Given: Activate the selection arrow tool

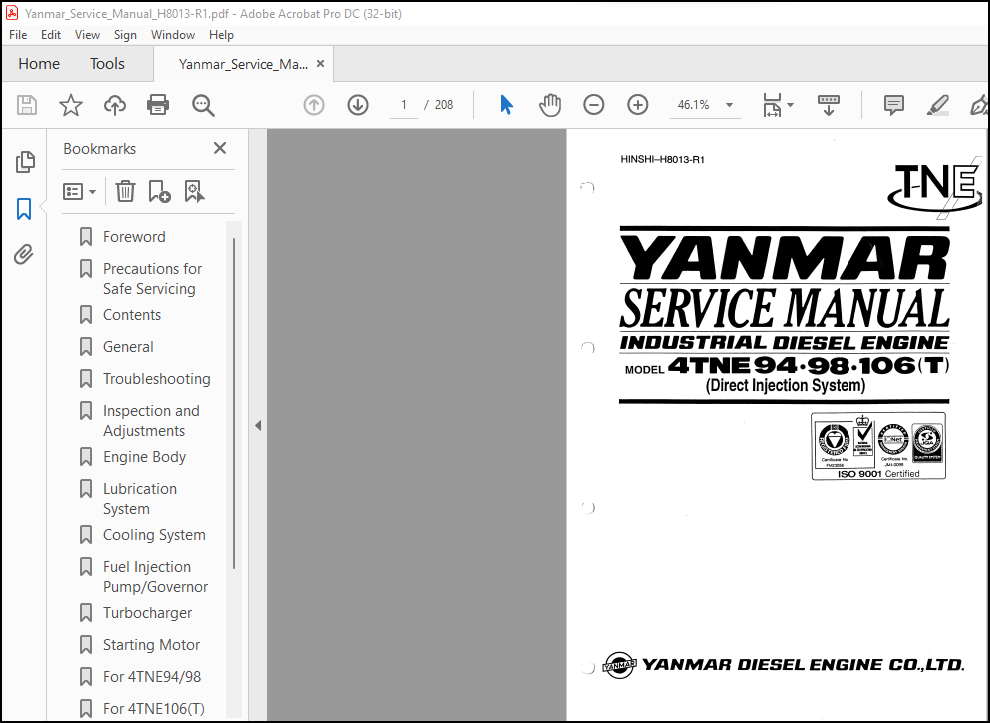Looking at the screenshot, I should [506, 105].
